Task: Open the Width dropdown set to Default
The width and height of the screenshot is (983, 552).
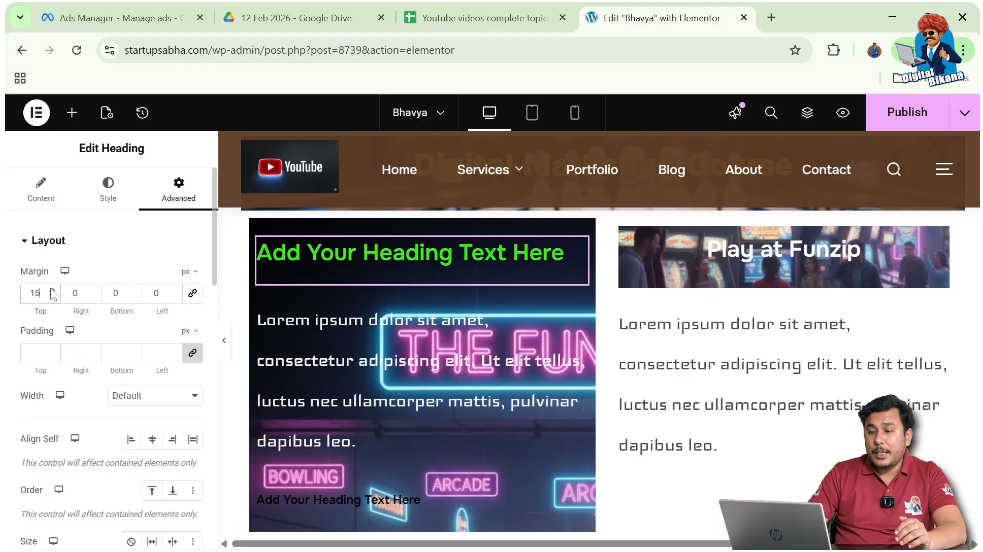Action: pyautogui.click(x=155, y=396)
